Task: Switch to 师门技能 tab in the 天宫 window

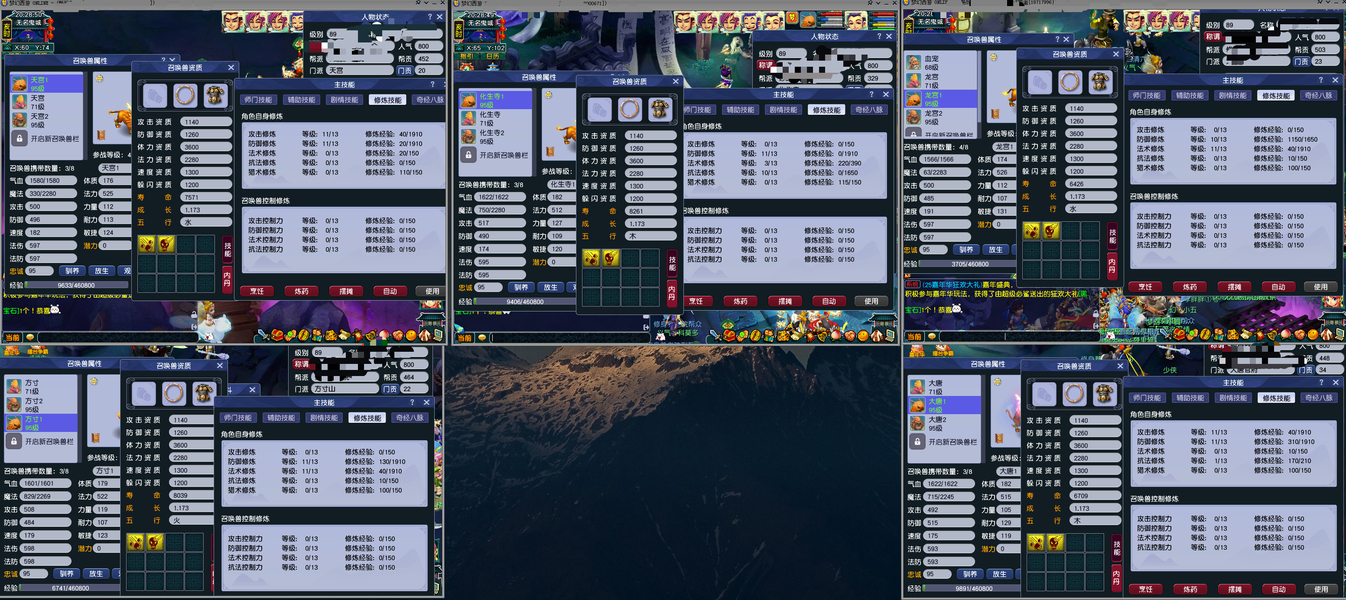Action: tap(259, 99)
